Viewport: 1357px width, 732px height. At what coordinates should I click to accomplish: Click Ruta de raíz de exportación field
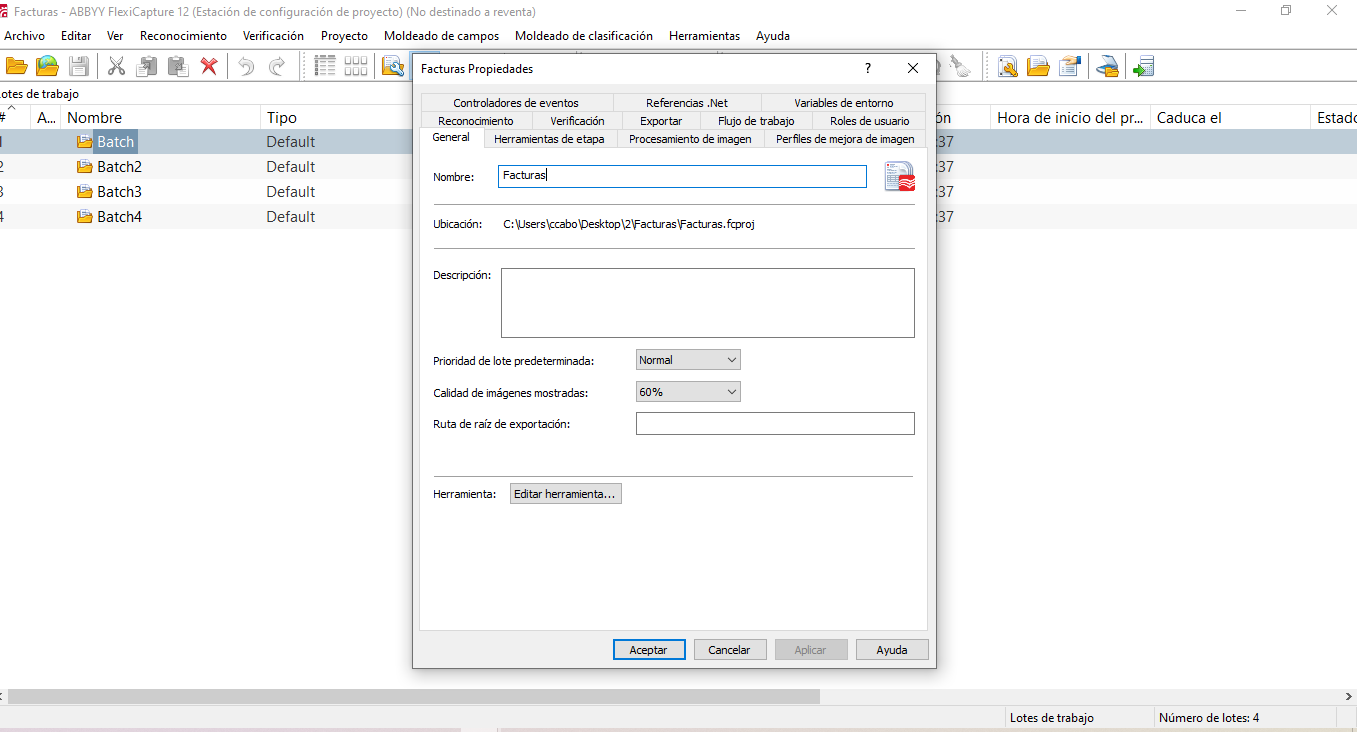775,424
